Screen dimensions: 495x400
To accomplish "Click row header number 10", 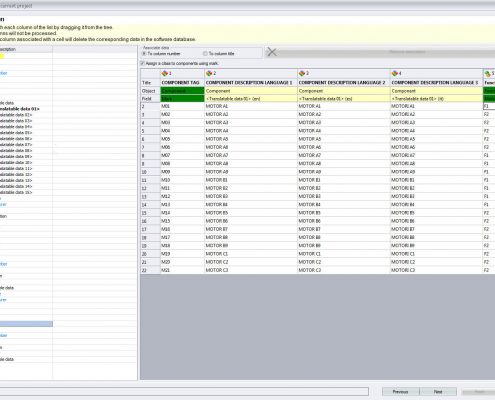I will coord(151,172).
